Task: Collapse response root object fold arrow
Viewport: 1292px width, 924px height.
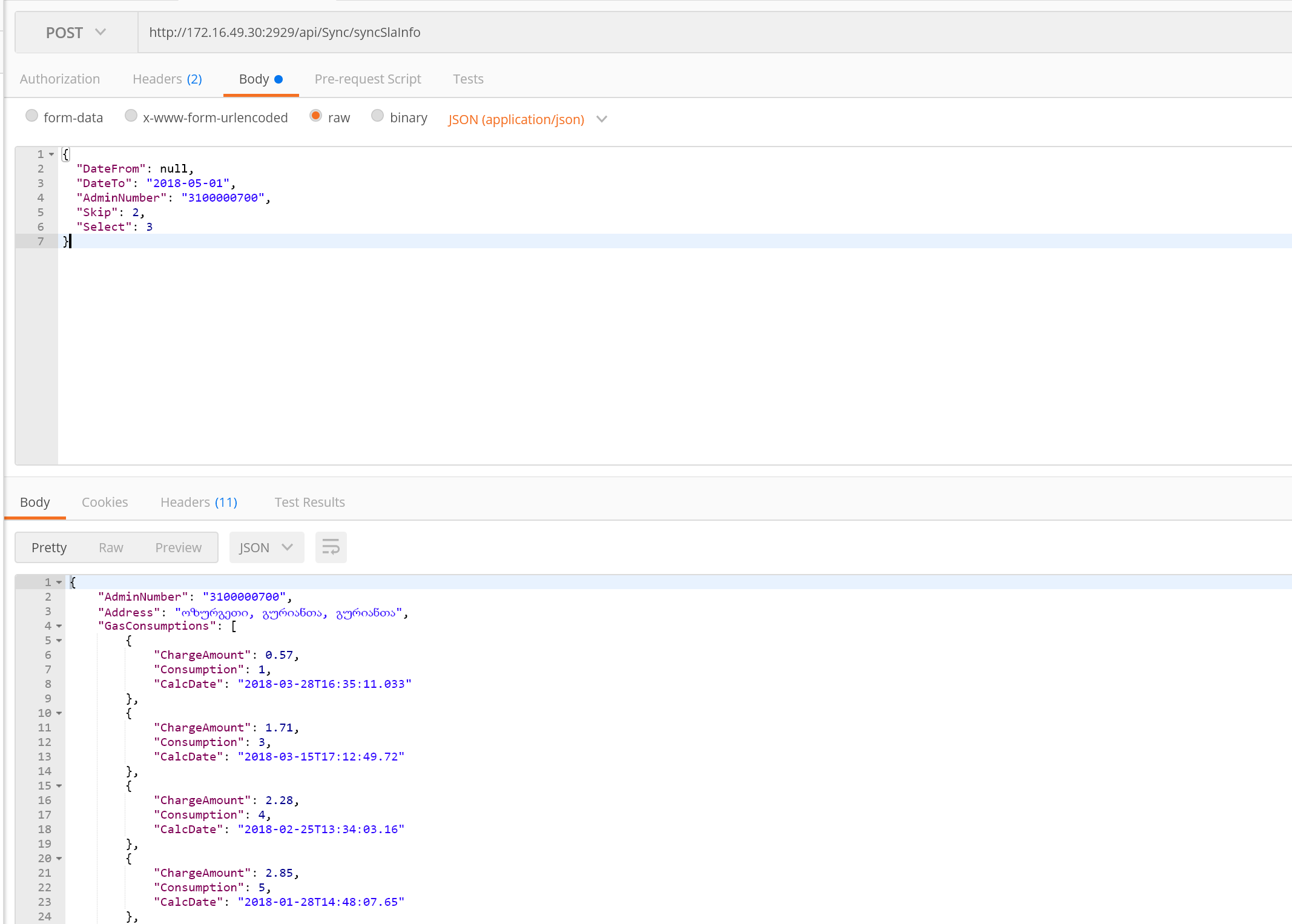Action: (x=59, y=582)
